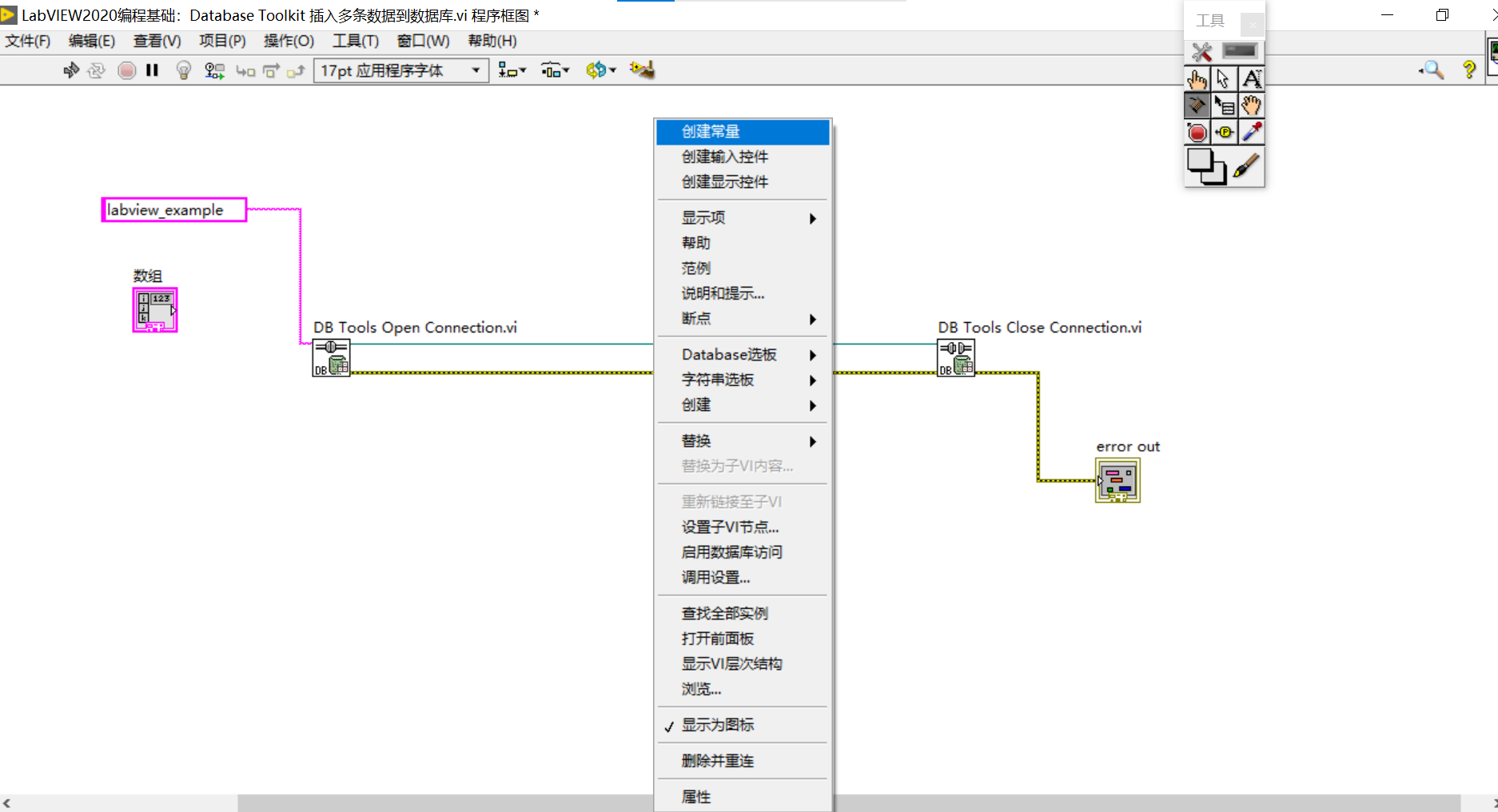Abort execution using the red stop toolbar icon

pyautogui.click(x=127, y=70)
